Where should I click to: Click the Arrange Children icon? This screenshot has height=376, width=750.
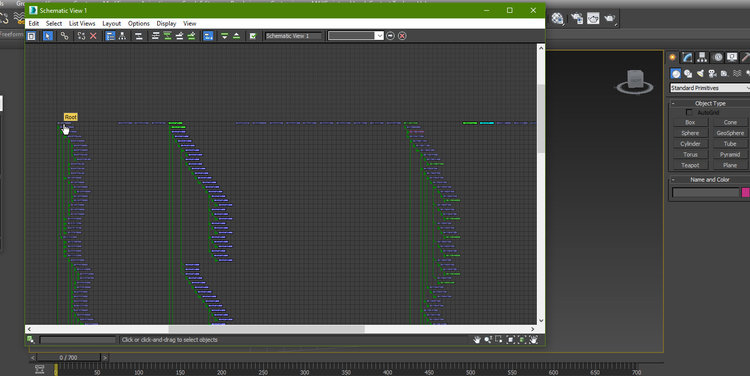click(x=155, y=36)
